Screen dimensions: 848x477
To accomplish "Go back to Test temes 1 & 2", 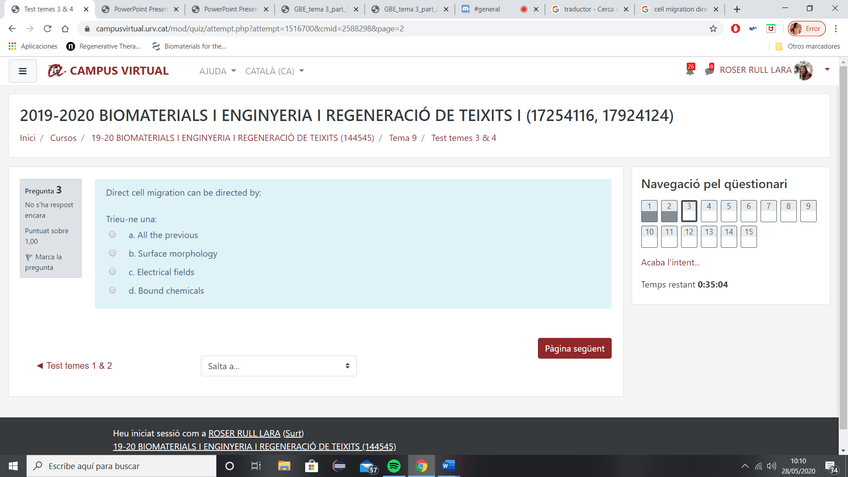I will 74,366.
